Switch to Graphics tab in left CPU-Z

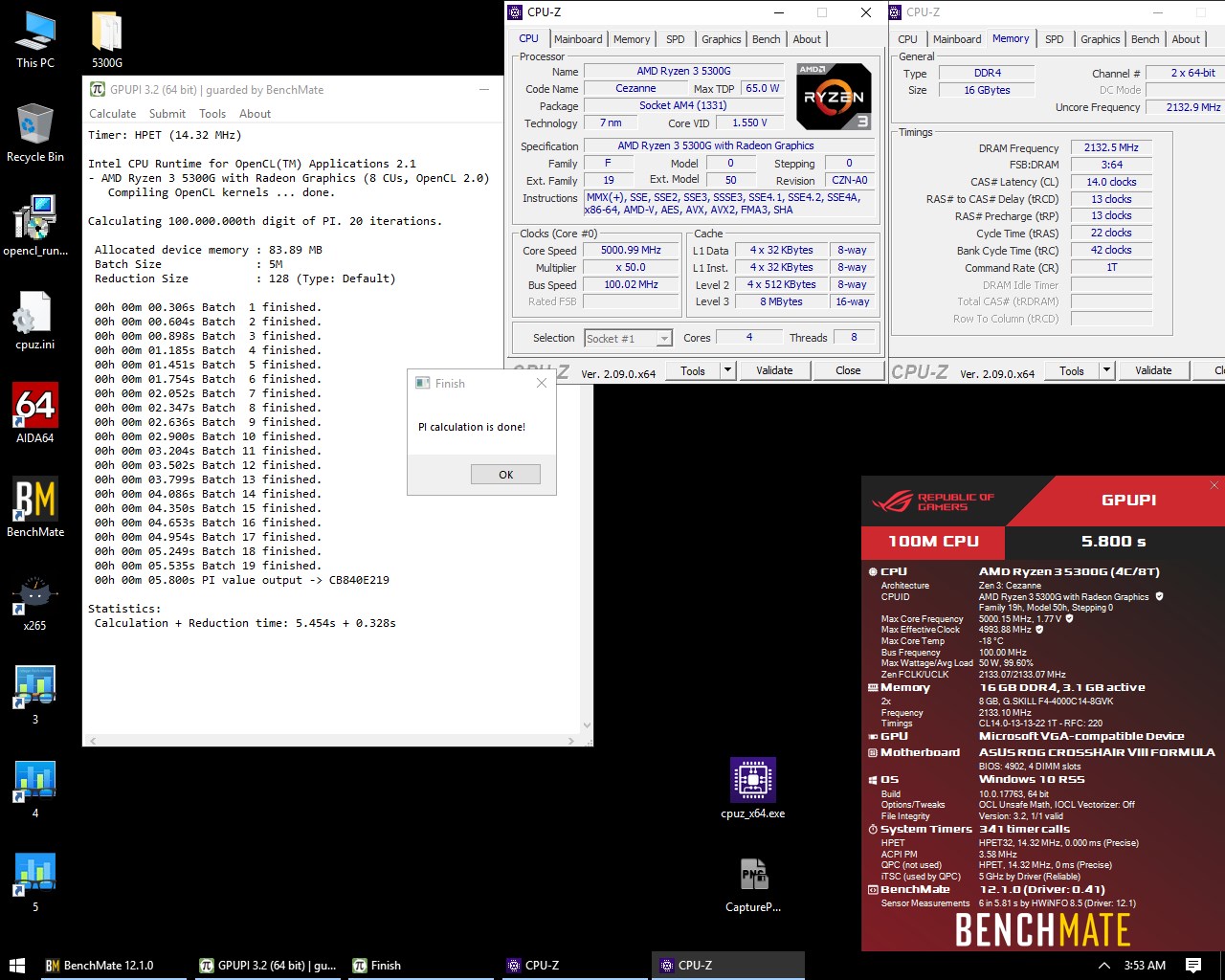pos(721,39)
